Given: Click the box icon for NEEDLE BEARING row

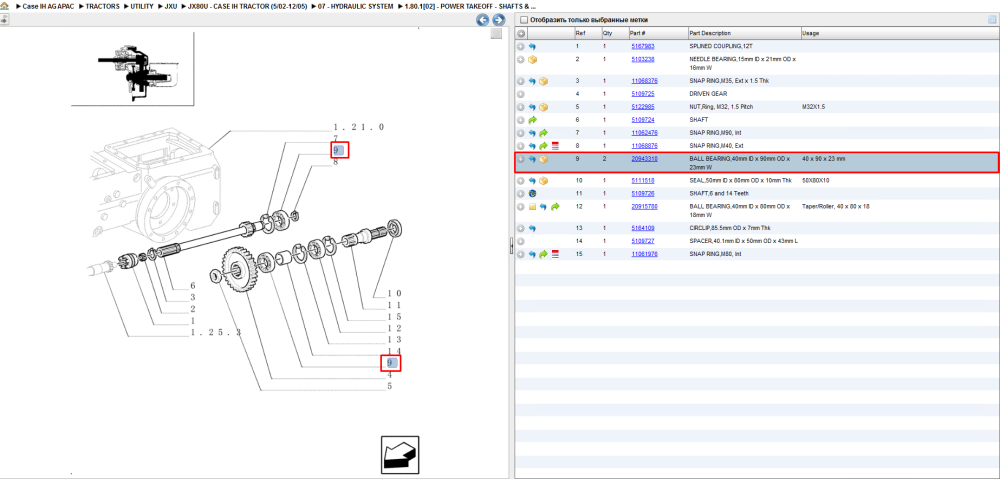Looking at the screenshot, I should [x=533, y=59].
